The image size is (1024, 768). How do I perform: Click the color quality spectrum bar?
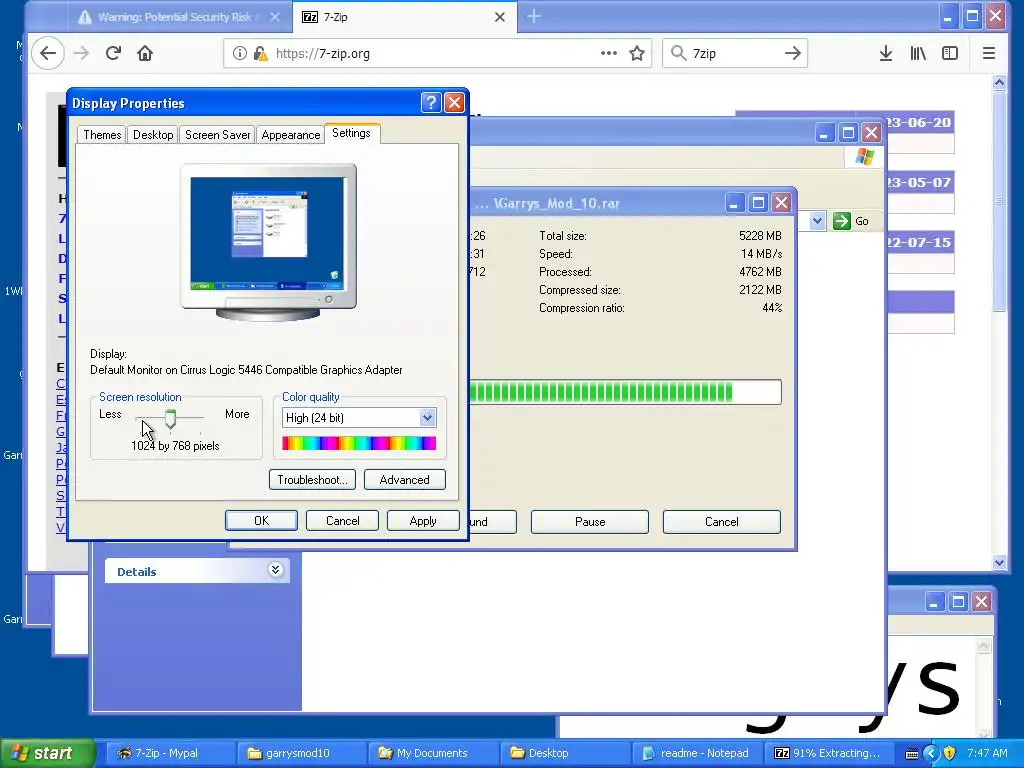click(x=359, y=443)
